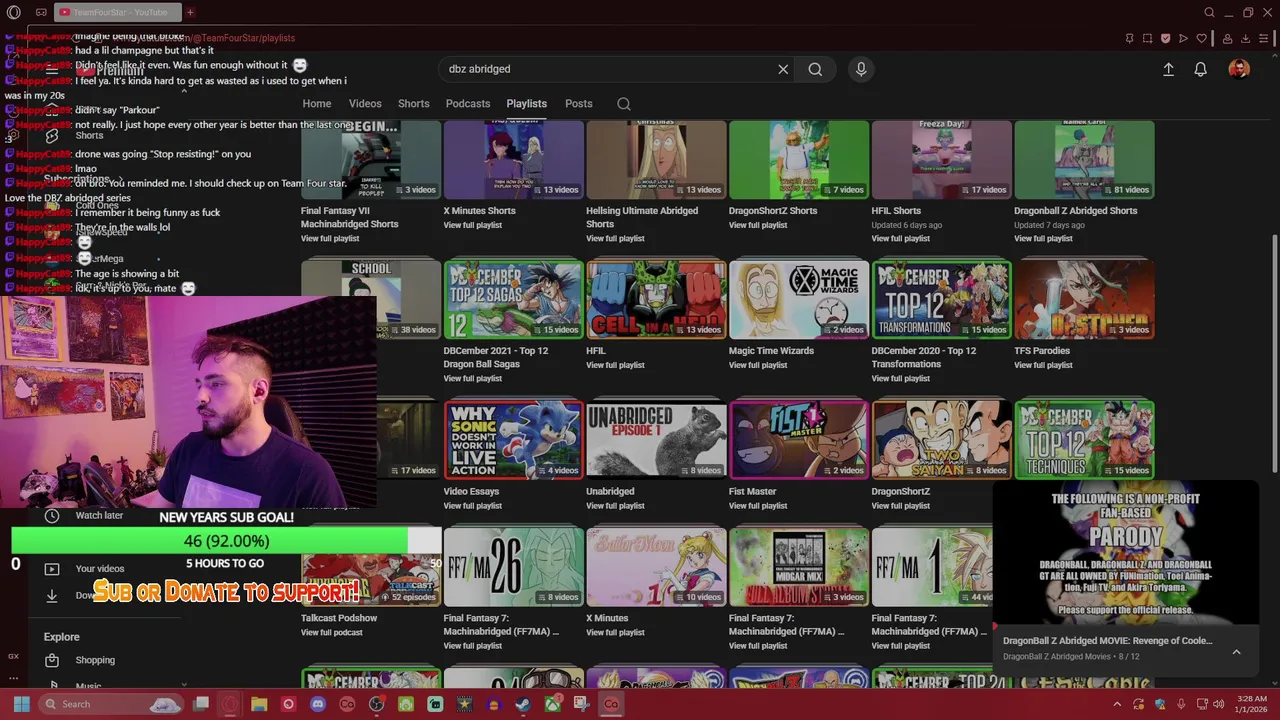Open Why Sonic Doesn't Work thumbnail
Screen dimensions: 1280x720
tap(513, 440)
